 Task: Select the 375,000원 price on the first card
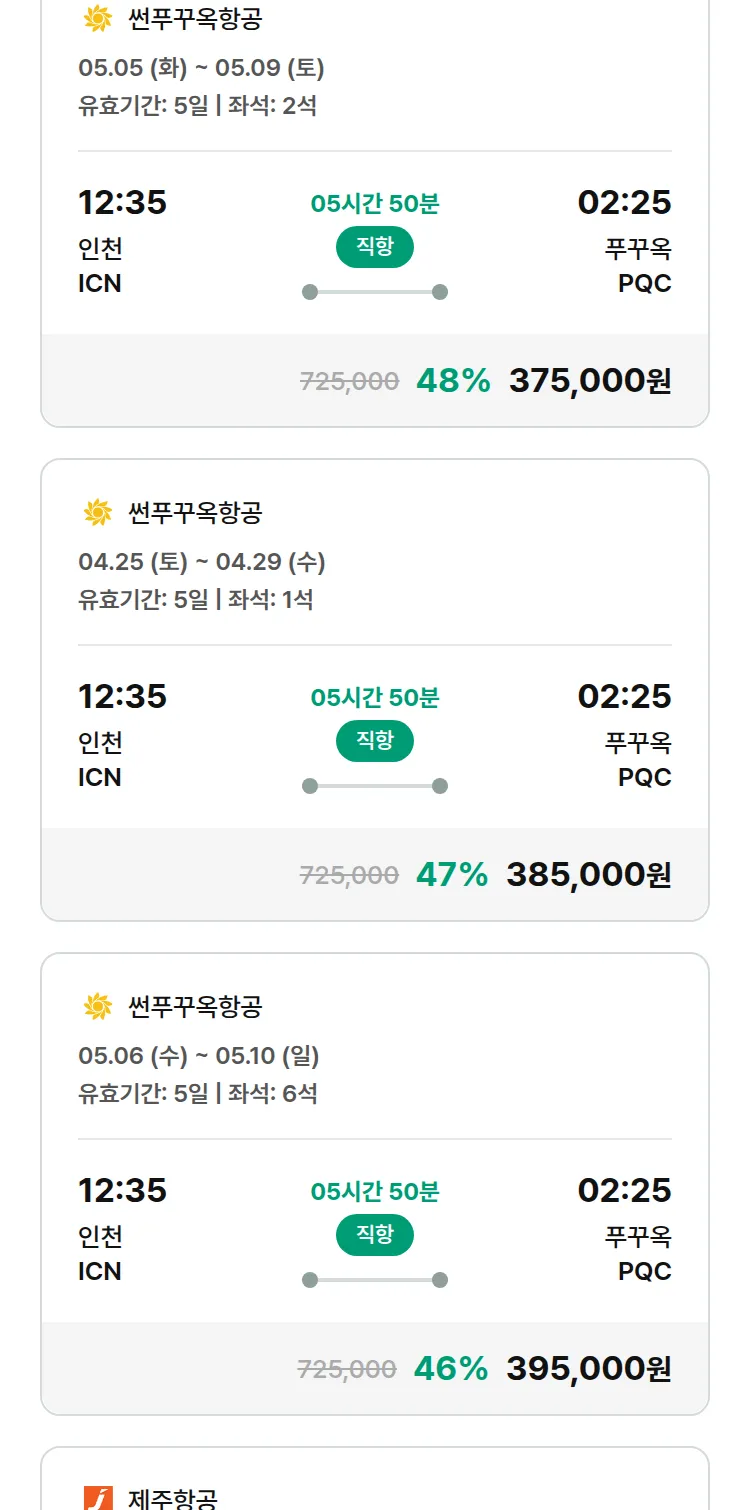590,381
